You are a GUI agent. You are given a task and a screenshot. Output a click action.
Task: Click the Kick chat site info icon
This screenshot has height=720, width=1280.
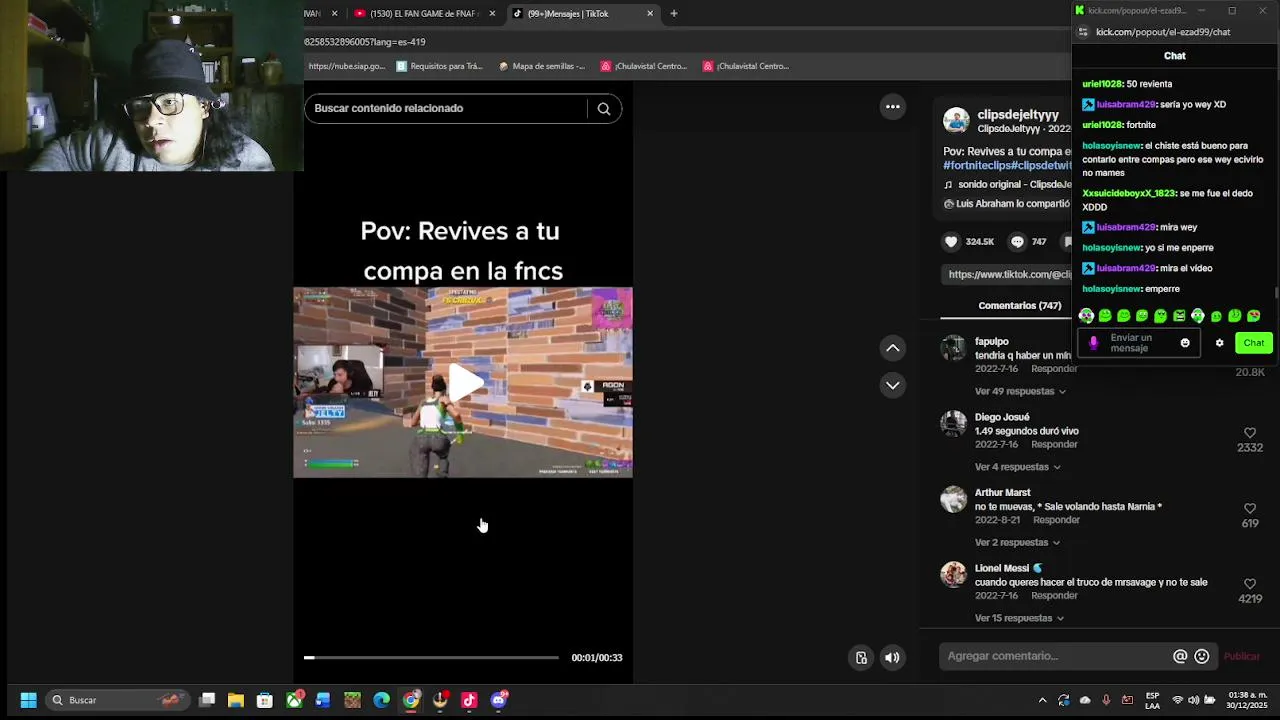[1083, 32]
